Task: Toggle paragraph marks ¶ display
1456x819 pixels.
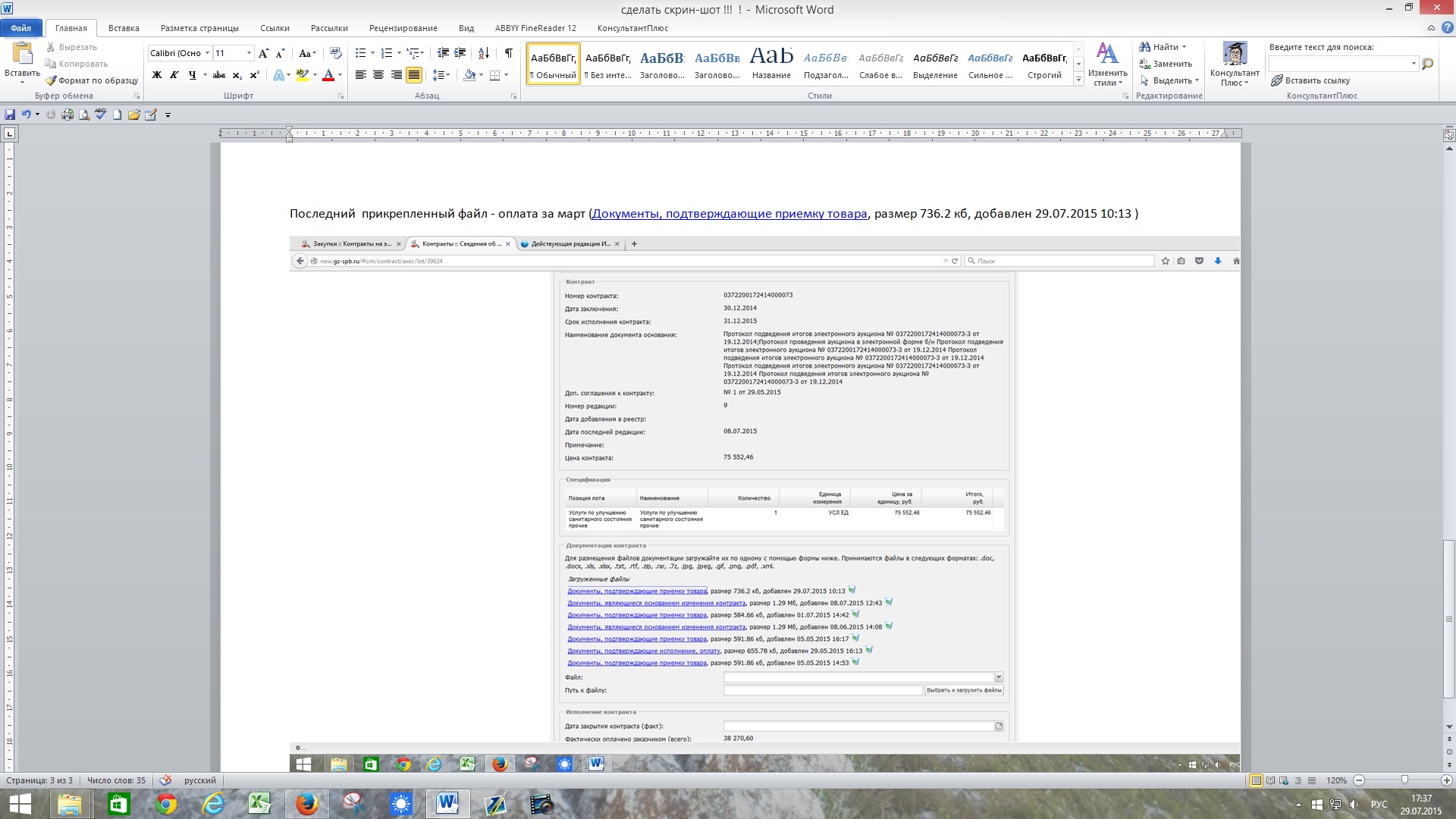Action: click(508, 53)
